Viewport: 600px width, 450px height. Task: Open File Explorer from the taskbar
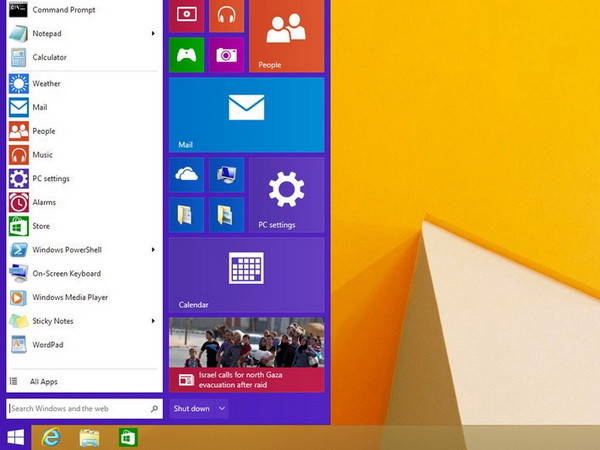coord(89,437)
